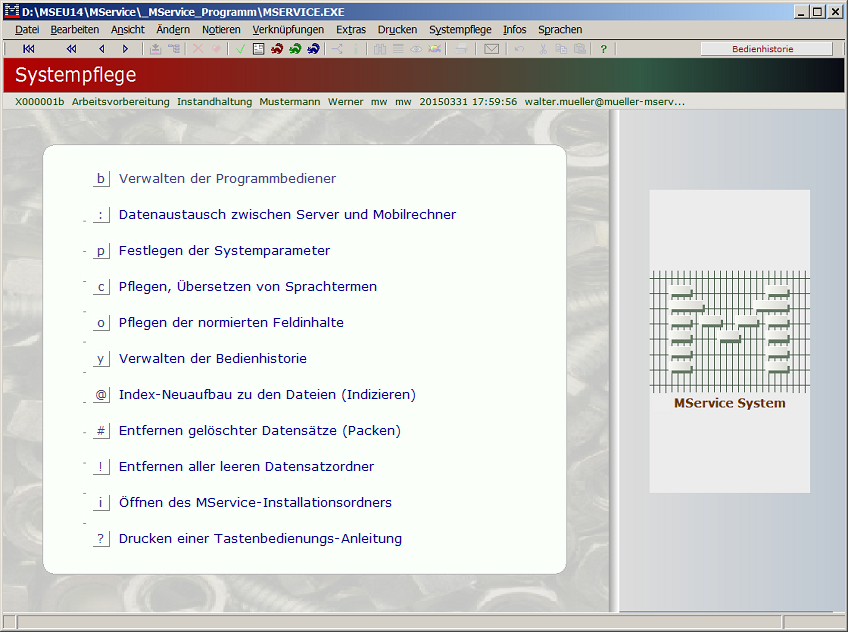
Task: Jump to first record navigation arrow
Action: [x=28, y=49]
